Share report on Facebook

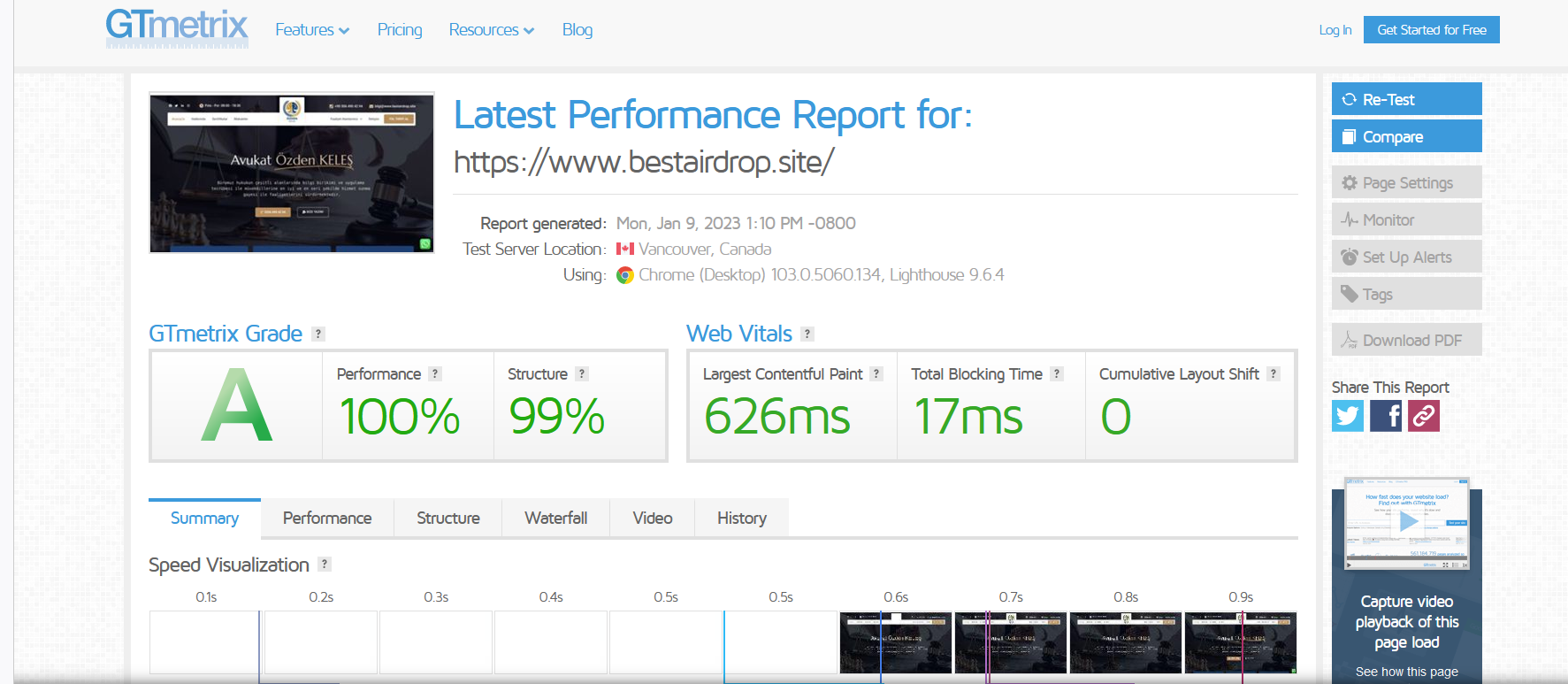(x=1386, y=416)
